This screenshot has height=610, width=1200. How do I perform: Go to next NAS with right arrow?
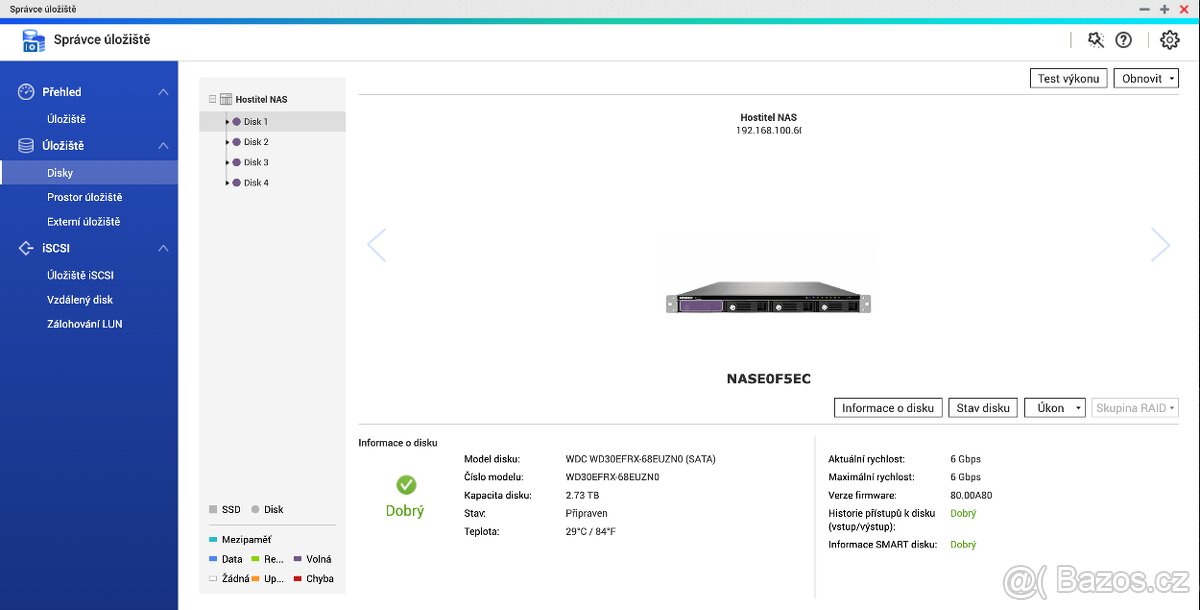click(1160, 245)
